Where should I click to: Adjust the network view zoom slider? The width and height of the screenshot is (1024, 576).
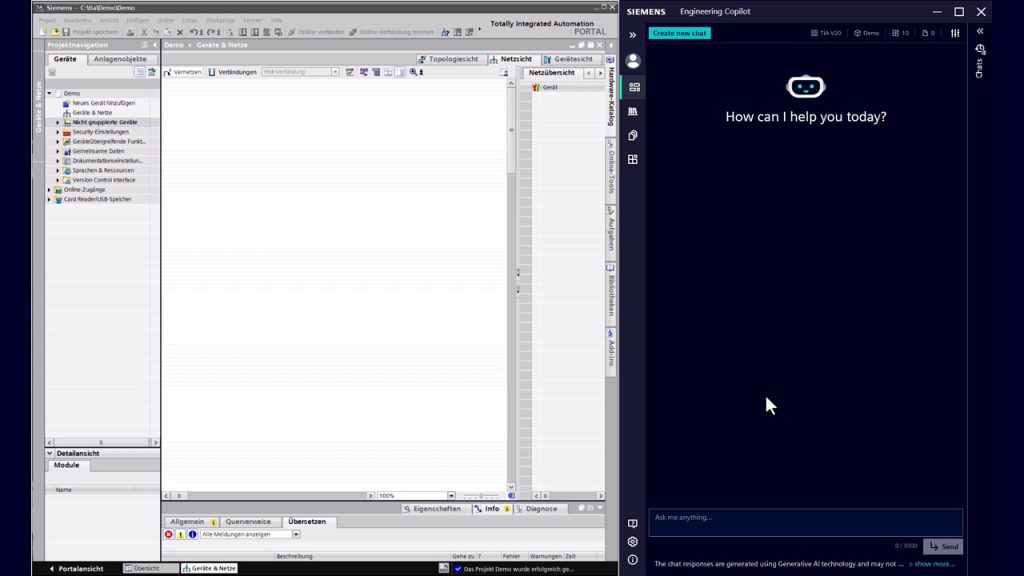481,496
